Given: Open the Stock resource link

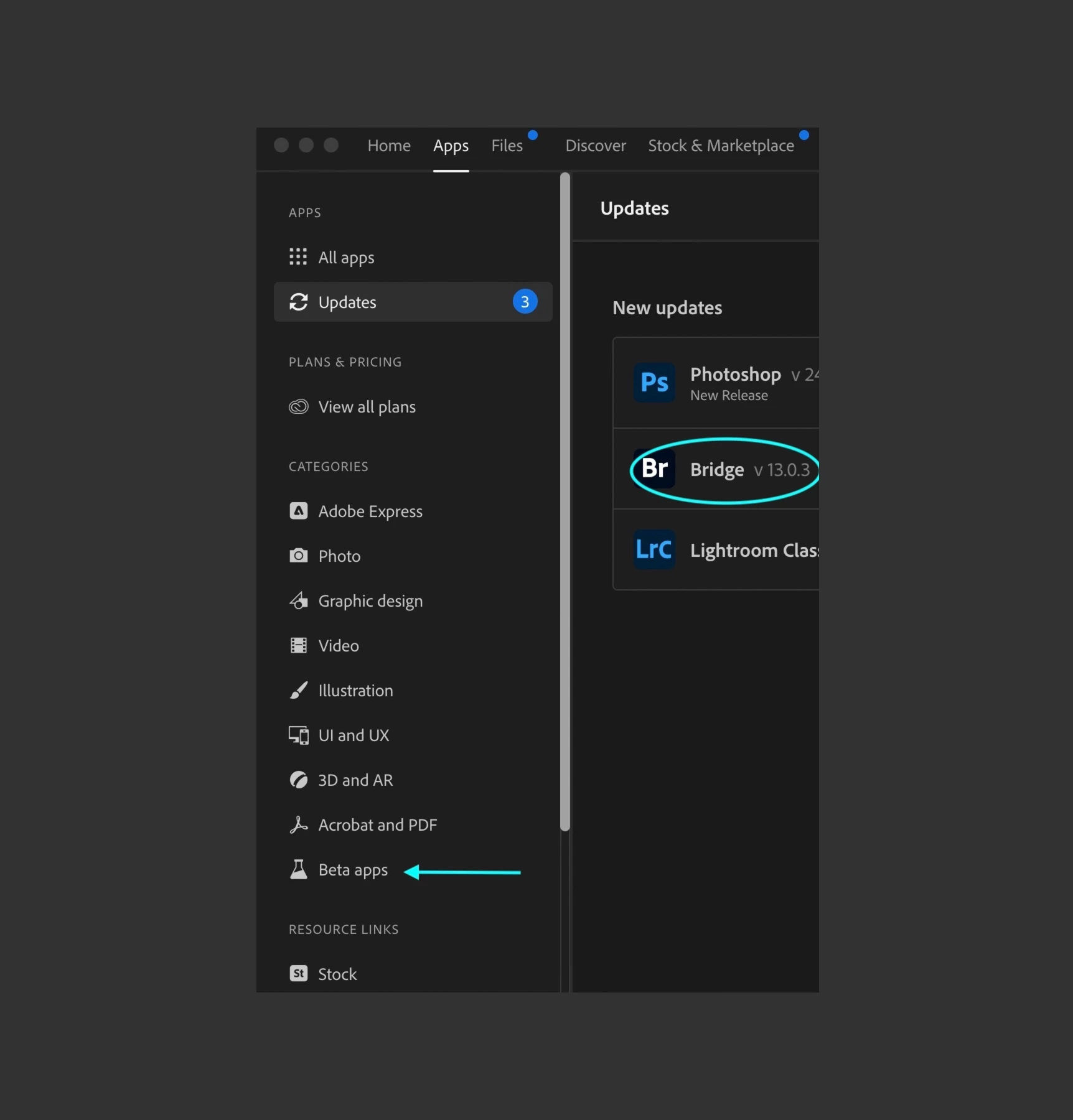Looking at the screenshot, I should pyautogui.click(x=413, y=973).
